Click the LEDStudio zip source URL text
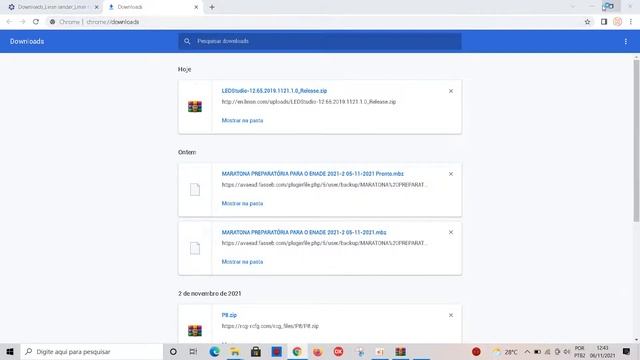Screen dimensions: 640x360 coord(309,102)
